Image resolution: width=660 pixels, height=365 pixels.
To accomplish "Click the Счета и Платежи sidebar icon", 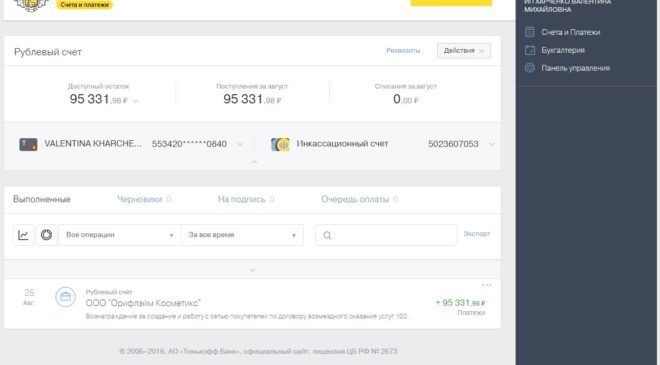I will click(x=530, y=32).
